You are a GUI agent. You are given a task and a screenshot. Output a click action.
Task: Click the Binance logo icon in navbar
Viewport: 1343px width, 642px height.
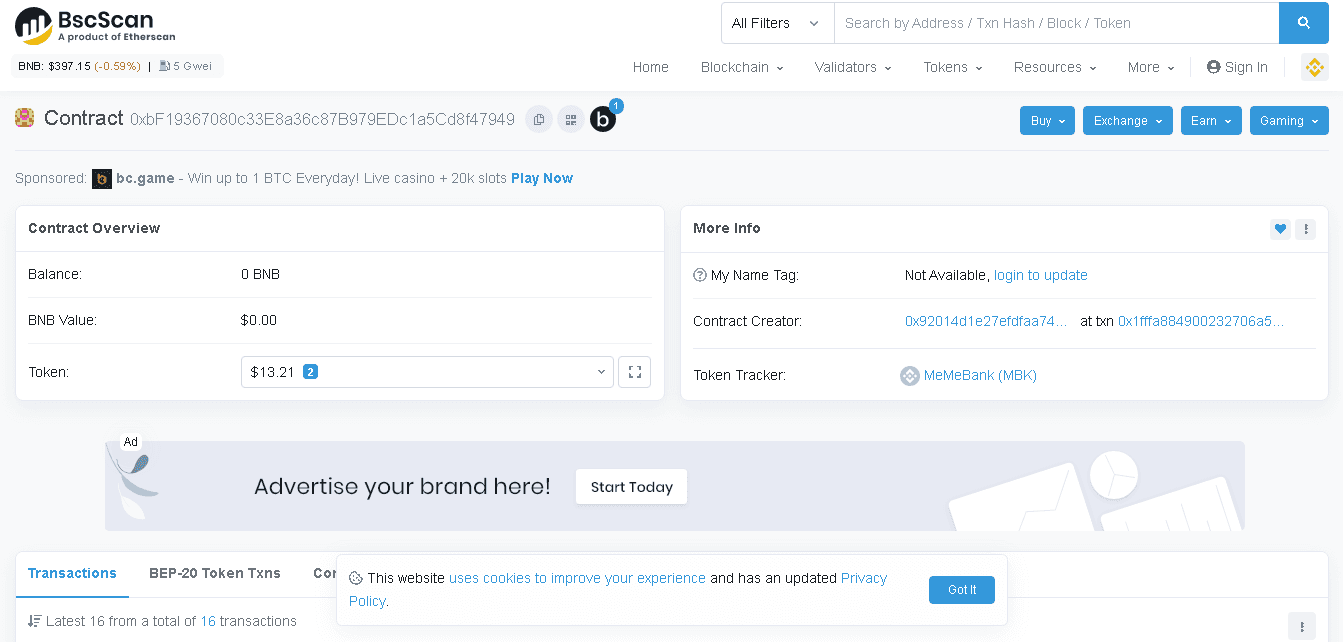(x=1314, y=67)
